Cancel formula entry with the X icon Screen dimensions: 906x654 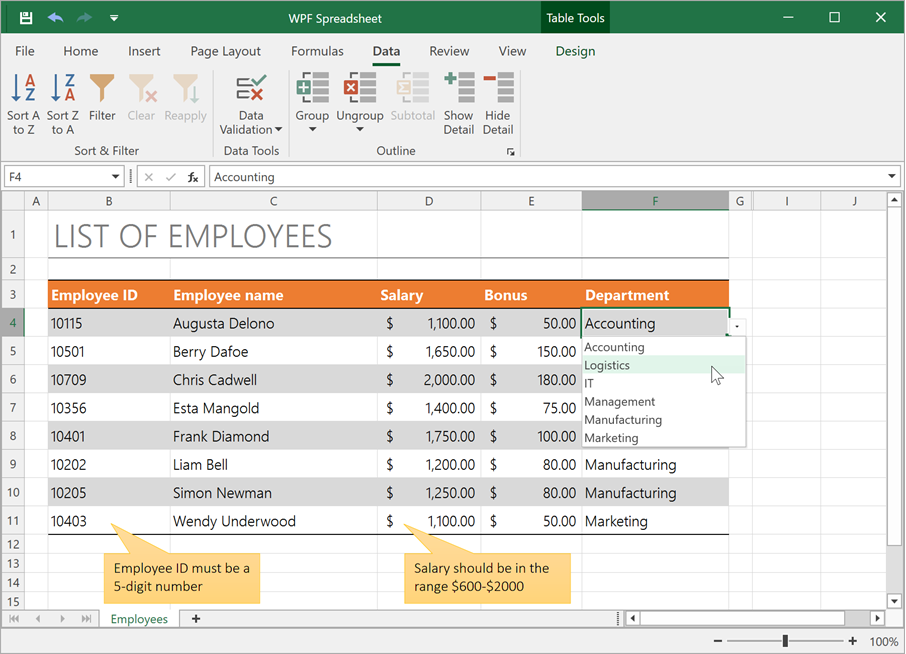(x=149, y=176)
